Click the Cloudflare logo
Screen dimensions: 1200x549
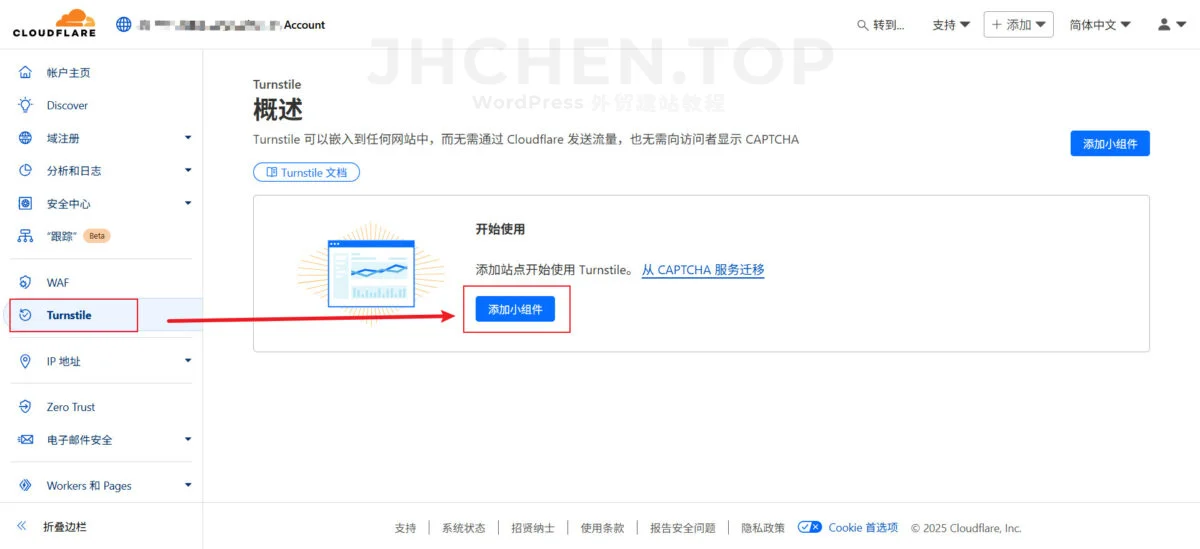coord(54,23)
